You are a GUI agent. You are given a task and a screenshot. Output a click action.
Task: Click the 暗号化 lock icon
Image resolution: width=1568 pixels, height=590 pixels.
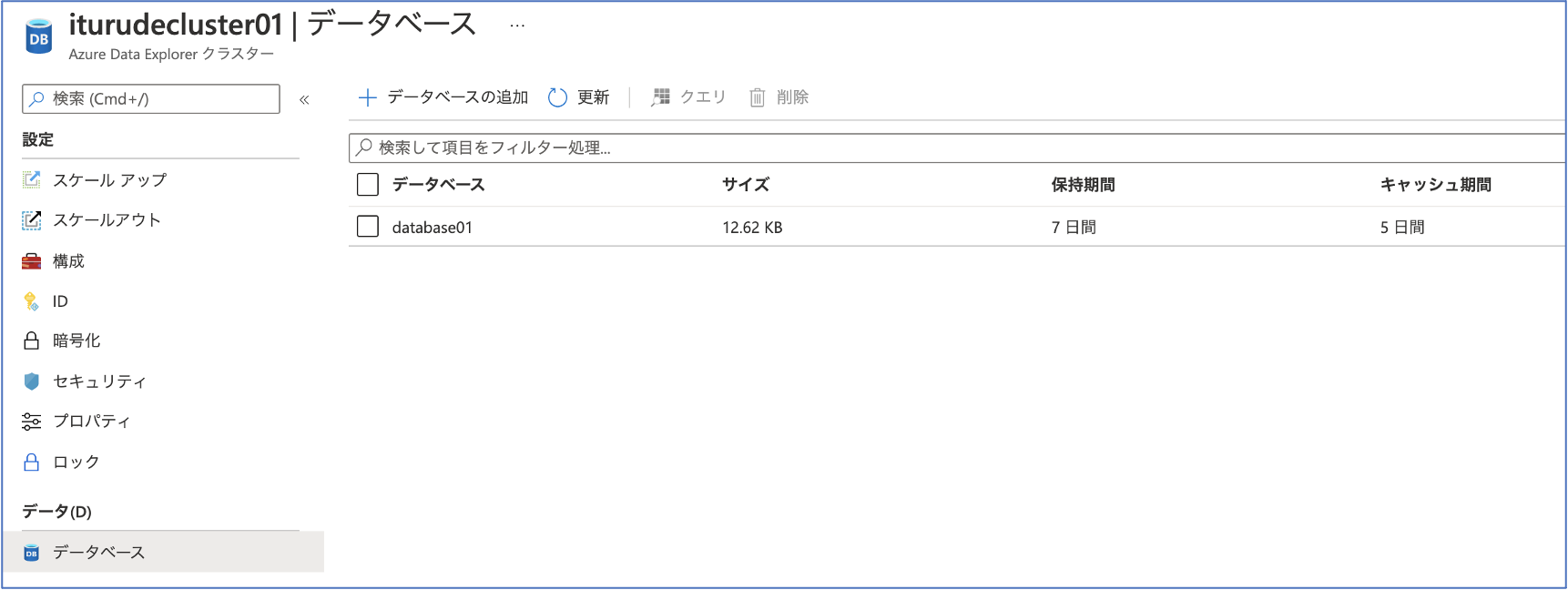pos(32,341)
